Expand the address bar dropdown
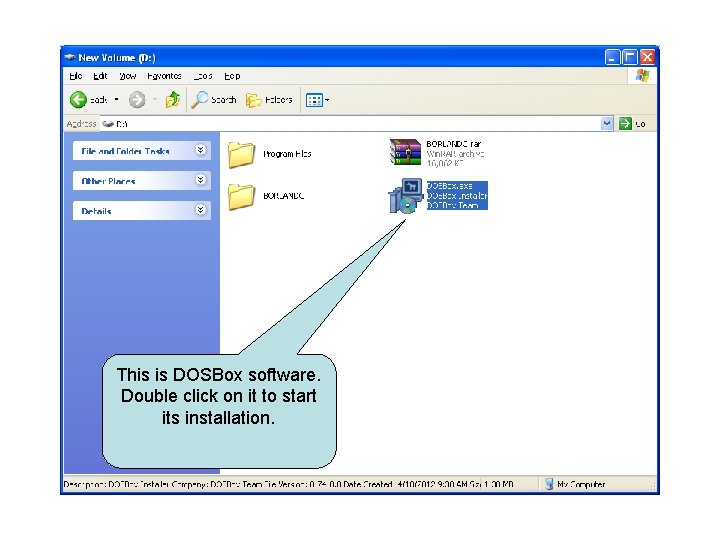720x540 pixels. pos(607,124)
